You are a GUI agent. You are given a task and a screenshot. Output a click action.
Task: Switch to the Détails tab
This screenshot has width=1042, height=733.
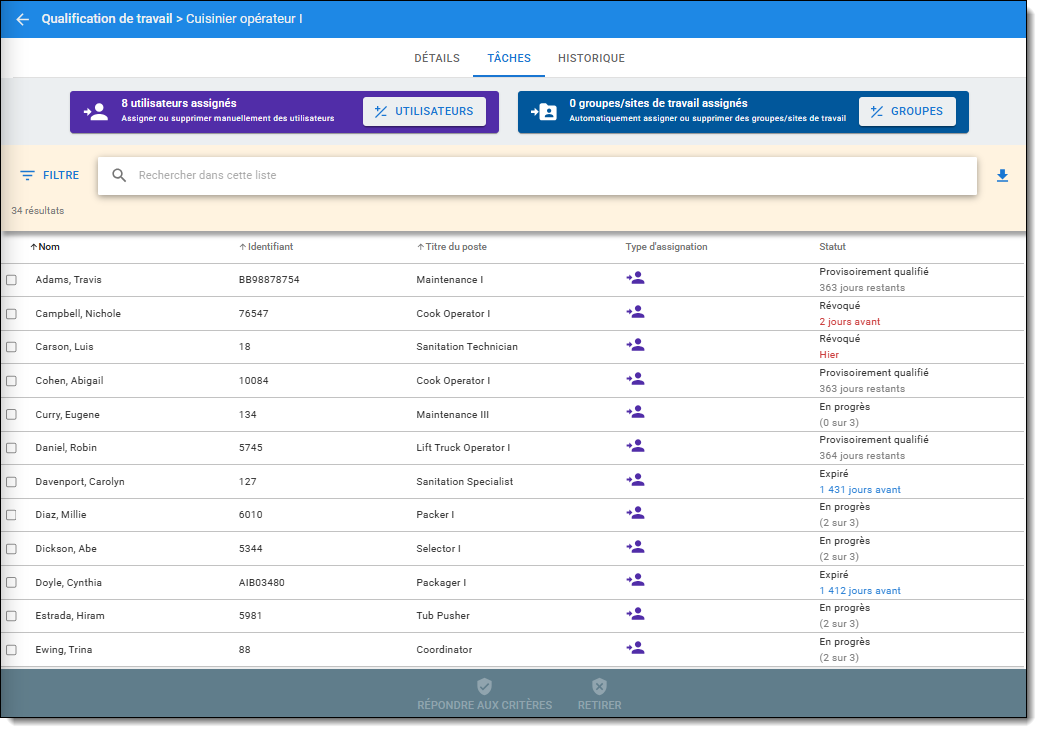pyautogui.click(x=437, y=58)
